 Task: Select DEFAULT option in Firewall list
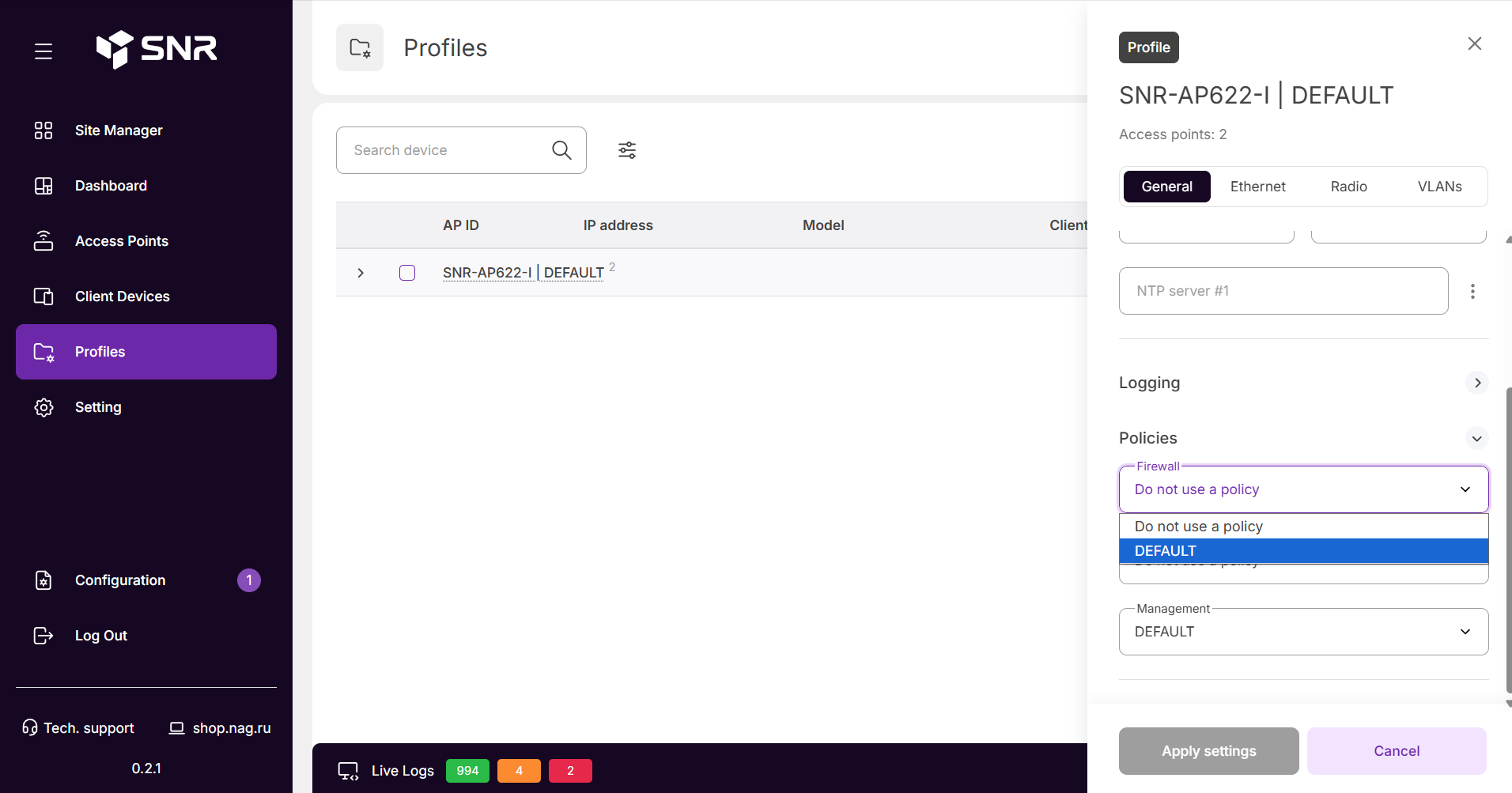point(1303,551)
